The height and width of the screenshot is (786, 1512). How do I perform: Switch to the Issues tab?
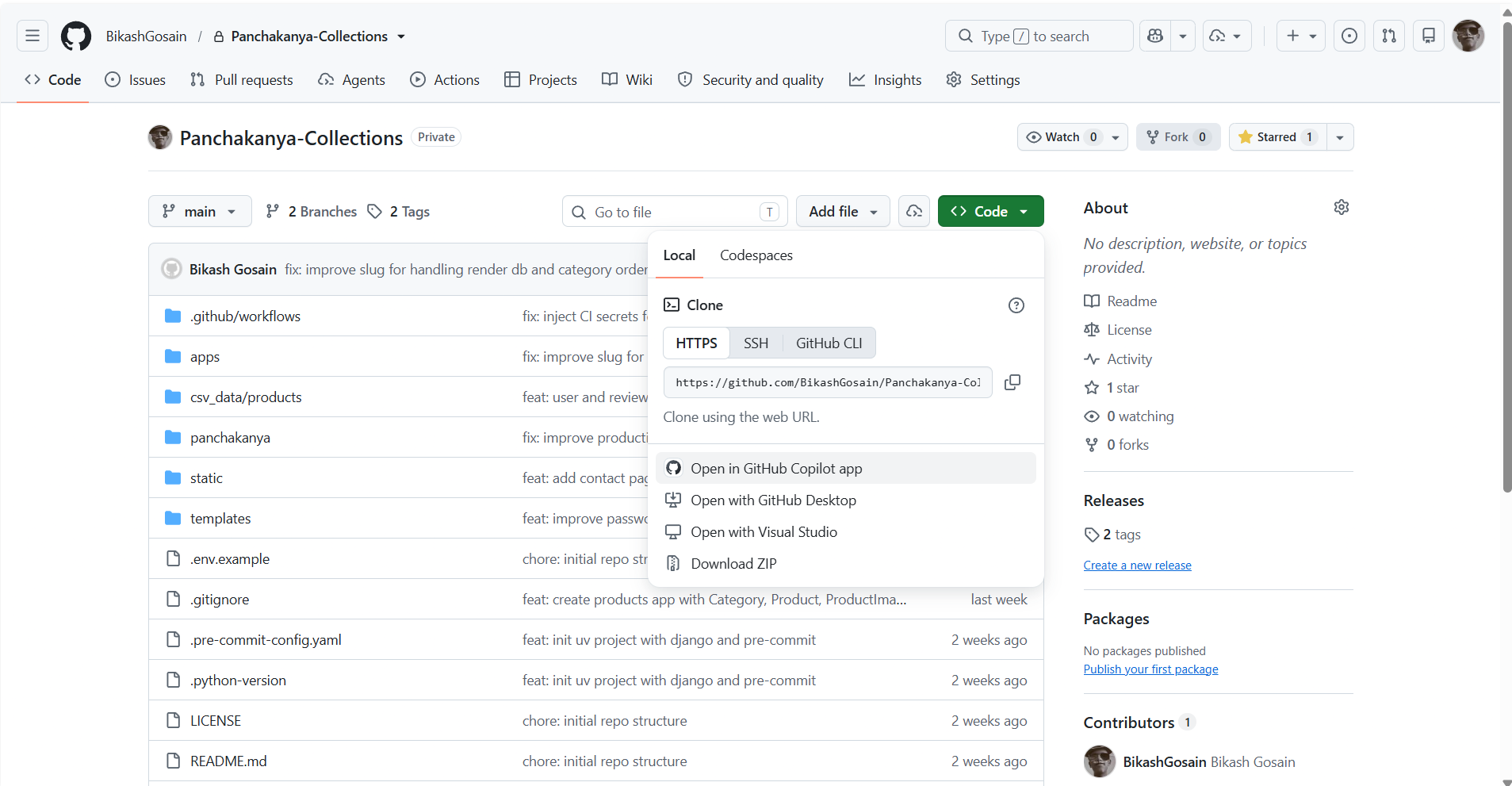point(136,79)
